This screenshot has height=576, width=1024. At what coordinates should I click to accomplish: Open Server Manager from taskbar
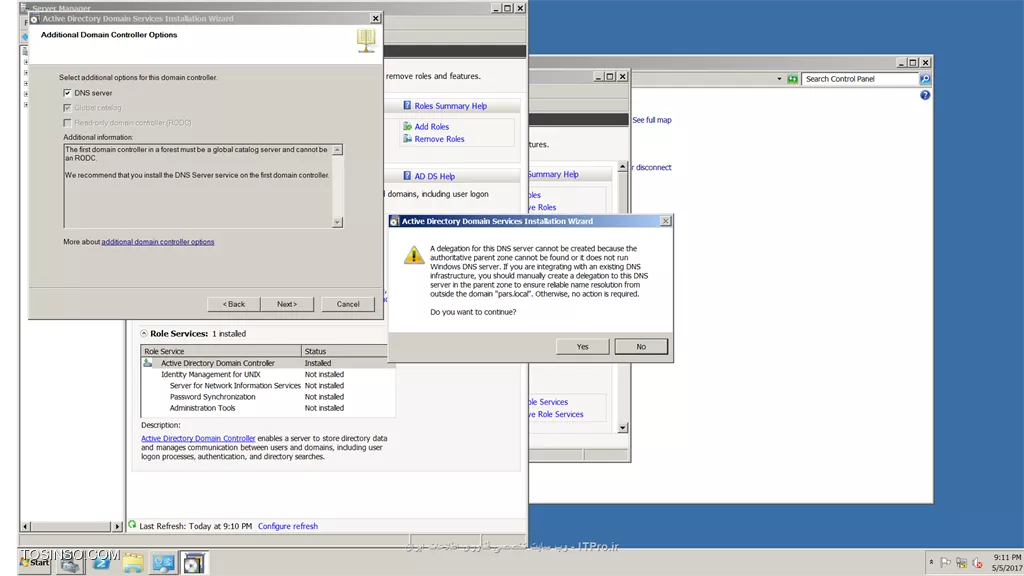click(x=71, y=563)
